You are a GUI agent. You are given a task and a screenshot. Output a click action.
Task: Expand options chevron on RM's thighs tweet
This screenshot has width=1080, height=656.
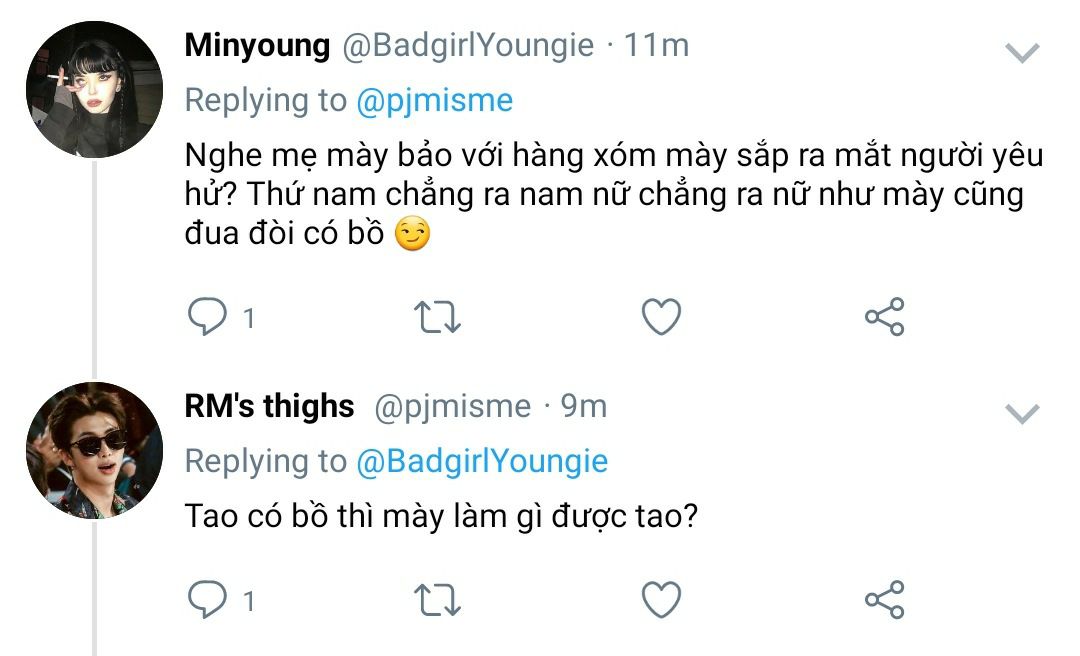[x=1022, y=414]
